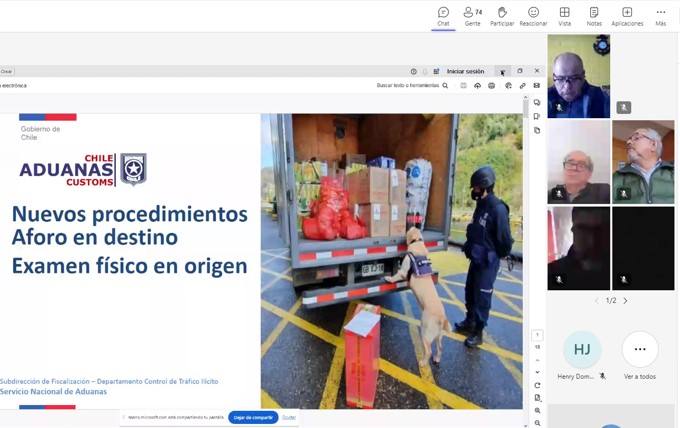The image size is (680, 428).
Task: Click Iniciar sesión in Acrobat
Action: point(465,71)
